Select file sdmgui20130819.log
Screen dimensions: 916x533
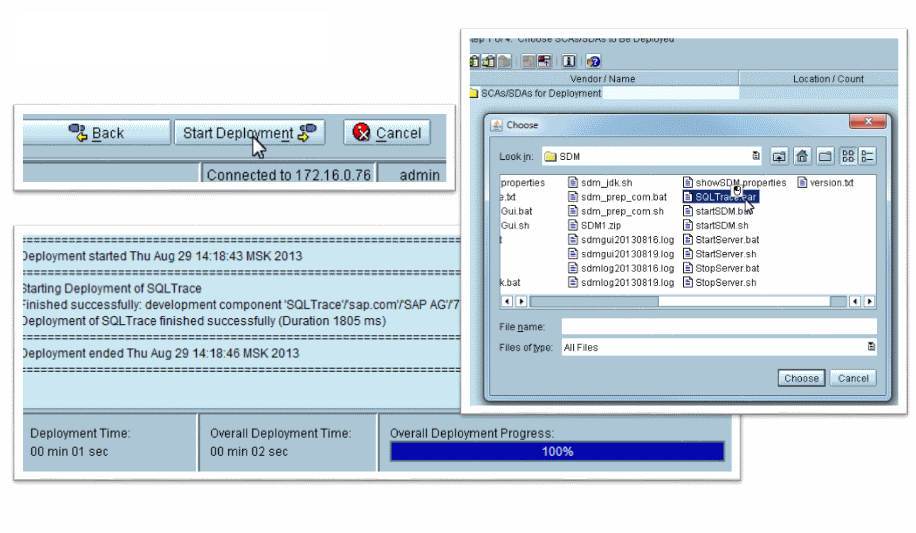tap(621, 254)
